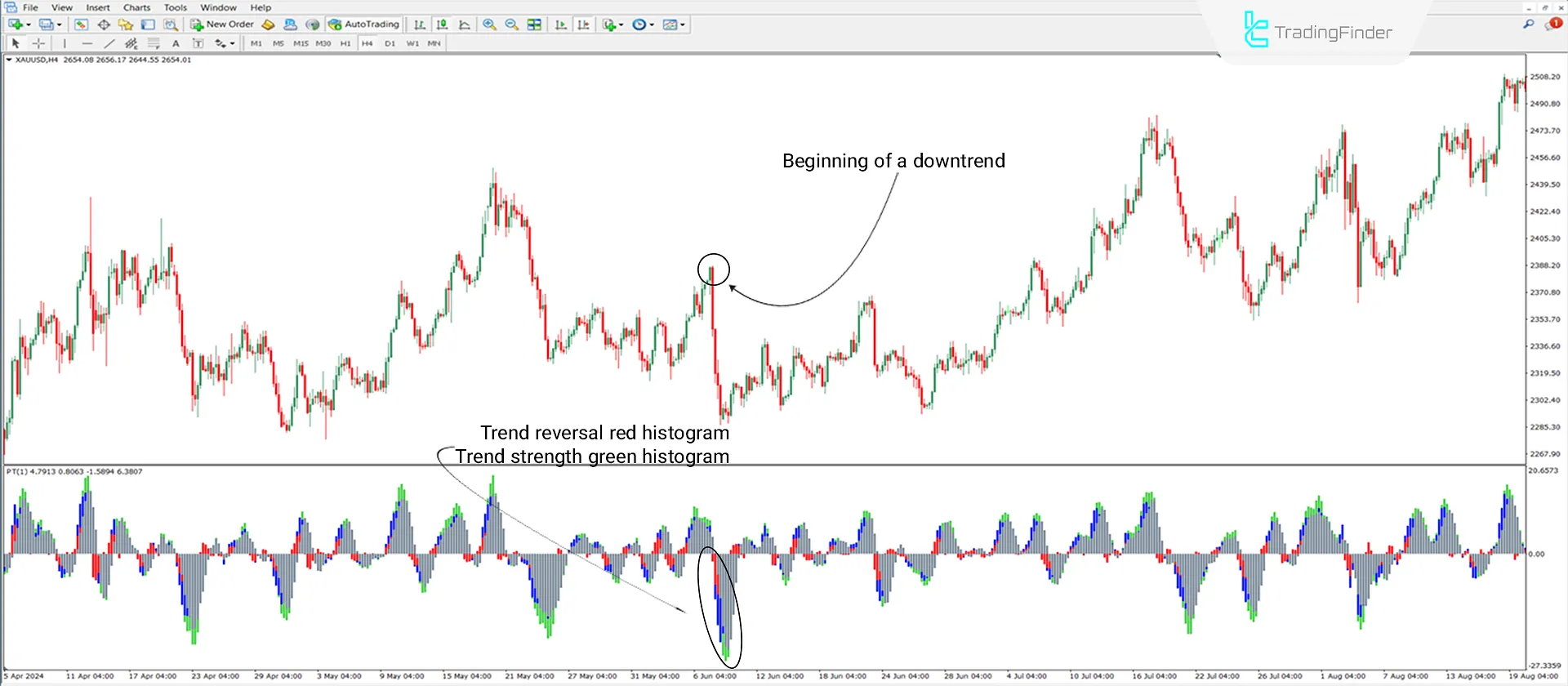Open the Tools menu
Screen dimensions: 1568x686
tap(176, 7)
